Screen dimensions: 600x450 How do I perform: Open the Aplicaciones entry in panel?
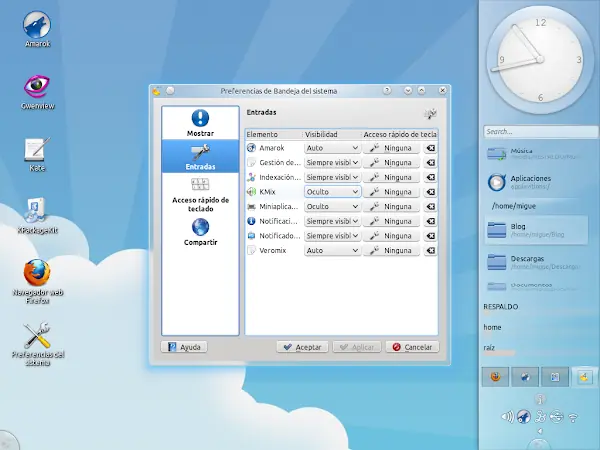point(536,182)
